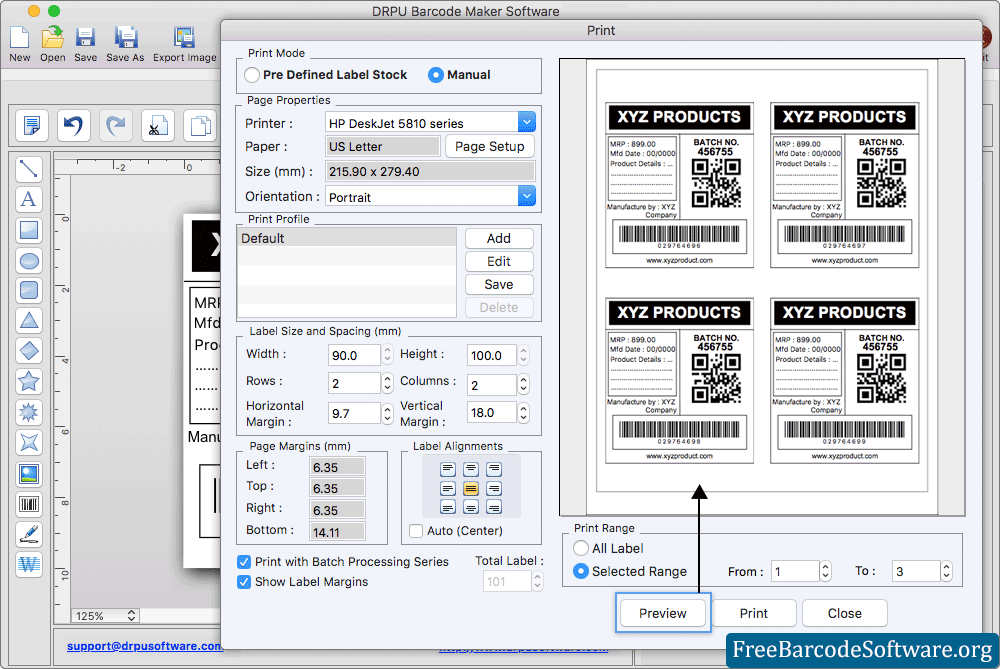Click the From range input field

coord(794,571)
